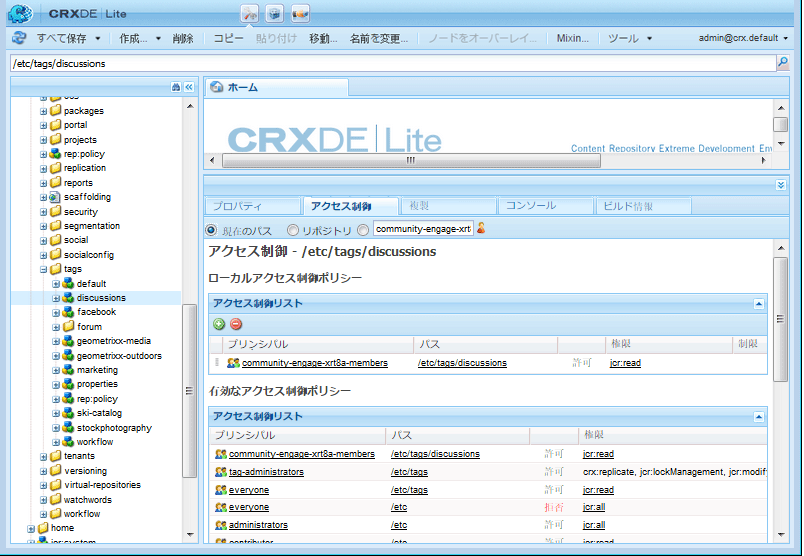Screen dimensions: 804x556
Task: Expand the tenants tree node
Action: coord(44,456)
